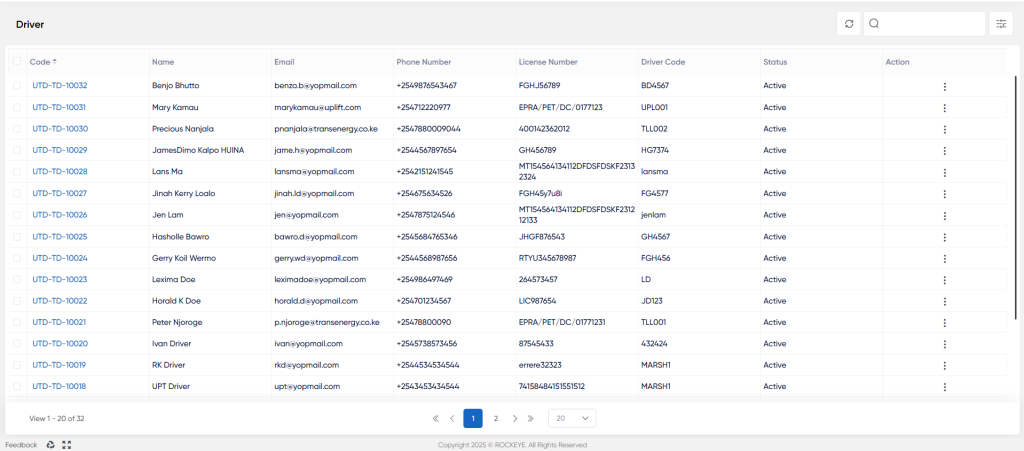Select checkbox for UTD-TD-10031 row
This screenshot has height=451, width=1024.
point(17,107)
